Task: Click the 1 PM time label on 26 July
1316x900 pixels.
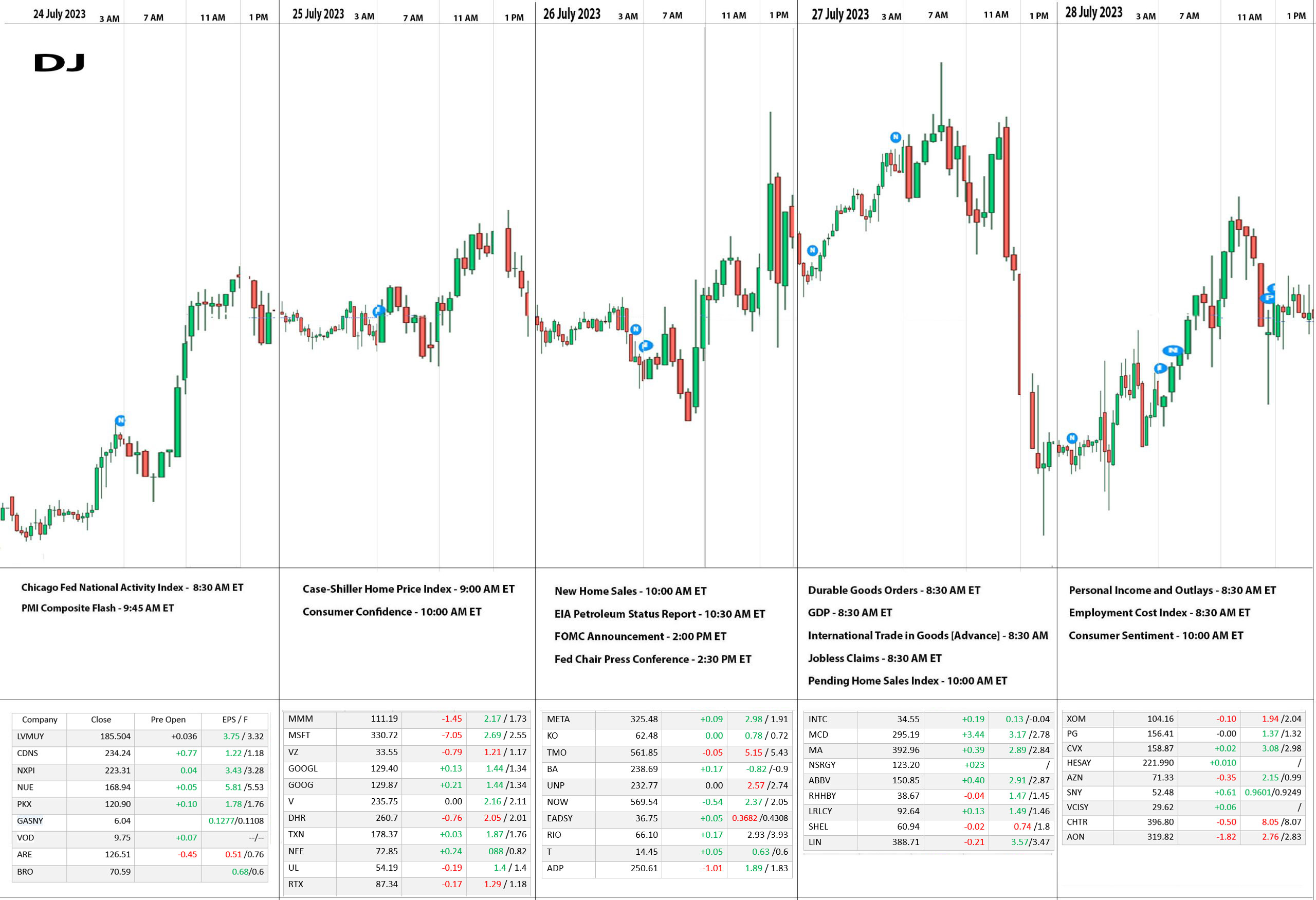Action: click(779, 15)
